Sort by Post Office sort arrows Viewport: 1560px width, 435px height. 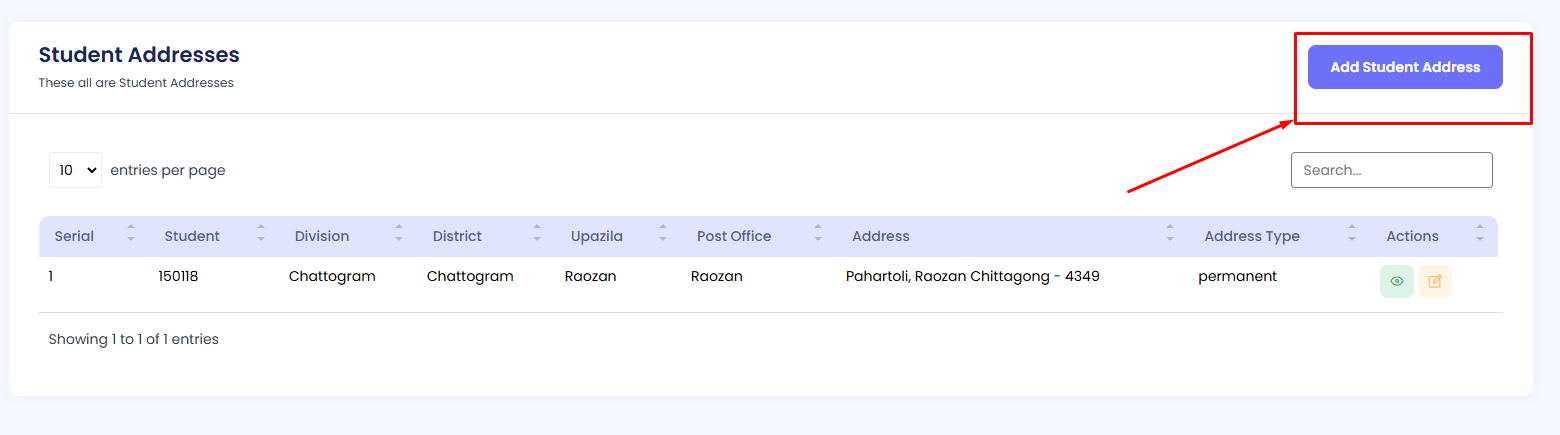tap(818, 233)
